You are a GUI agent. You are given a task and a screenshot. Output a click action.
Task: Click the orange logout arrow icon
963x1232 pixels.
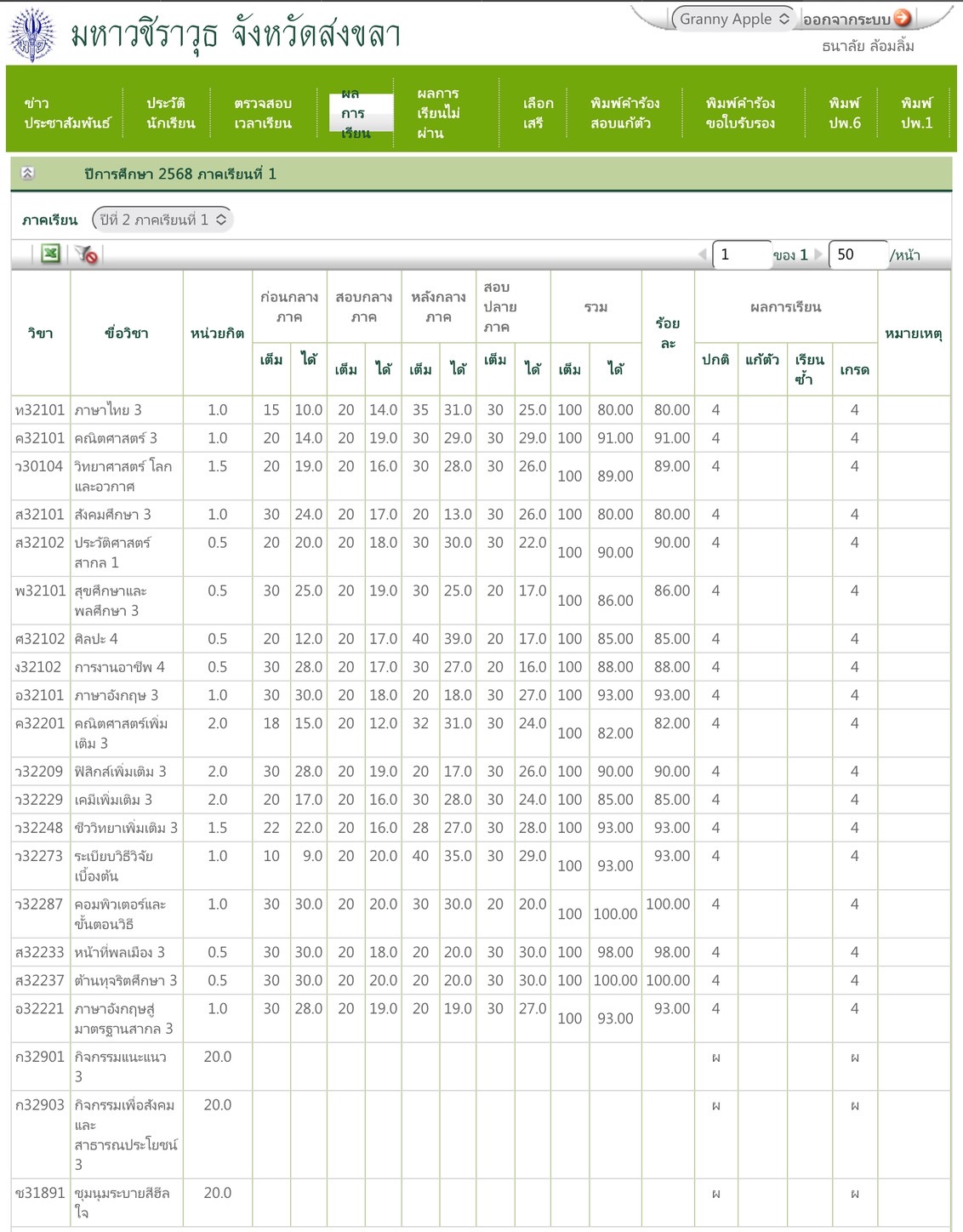point(903,18)
